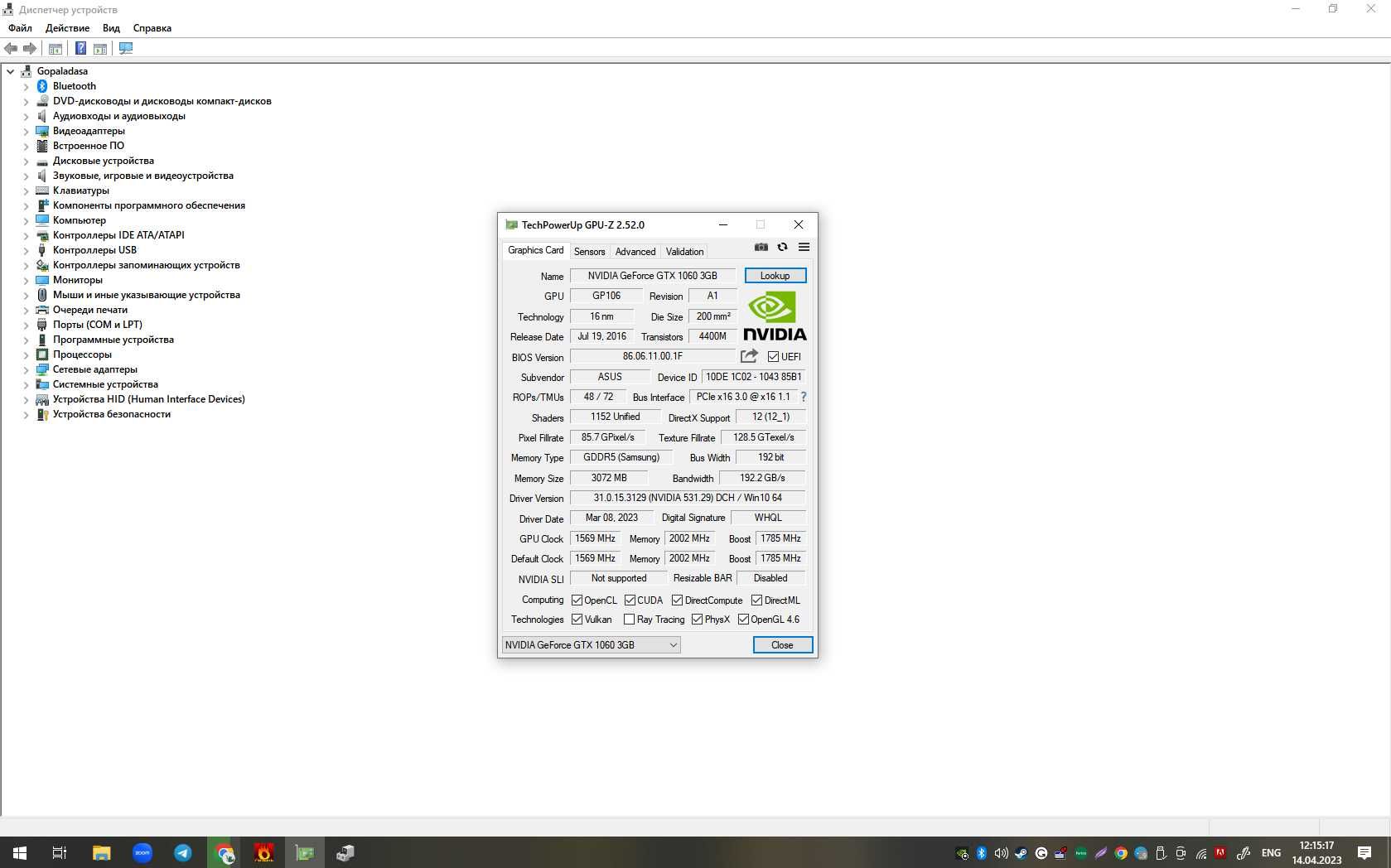The width and height of the screenshot is (1391, 868).
Task: Toggle the PhysX checkbox
Action: pos(697,620)
